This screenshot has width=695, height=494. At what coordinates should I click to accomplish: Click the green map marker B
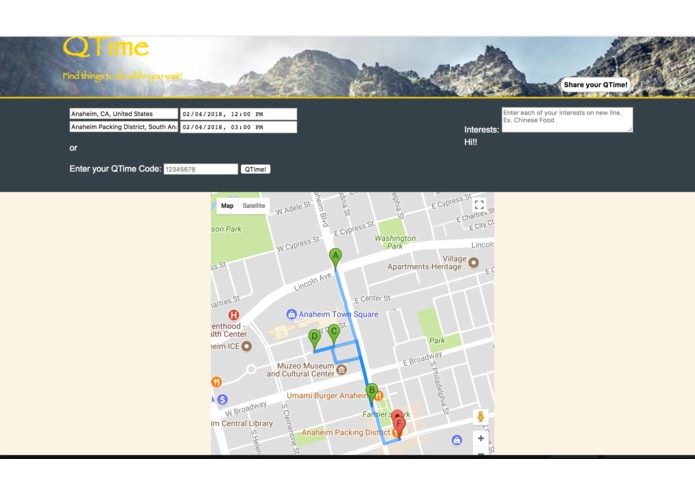(x=372, y=393)
